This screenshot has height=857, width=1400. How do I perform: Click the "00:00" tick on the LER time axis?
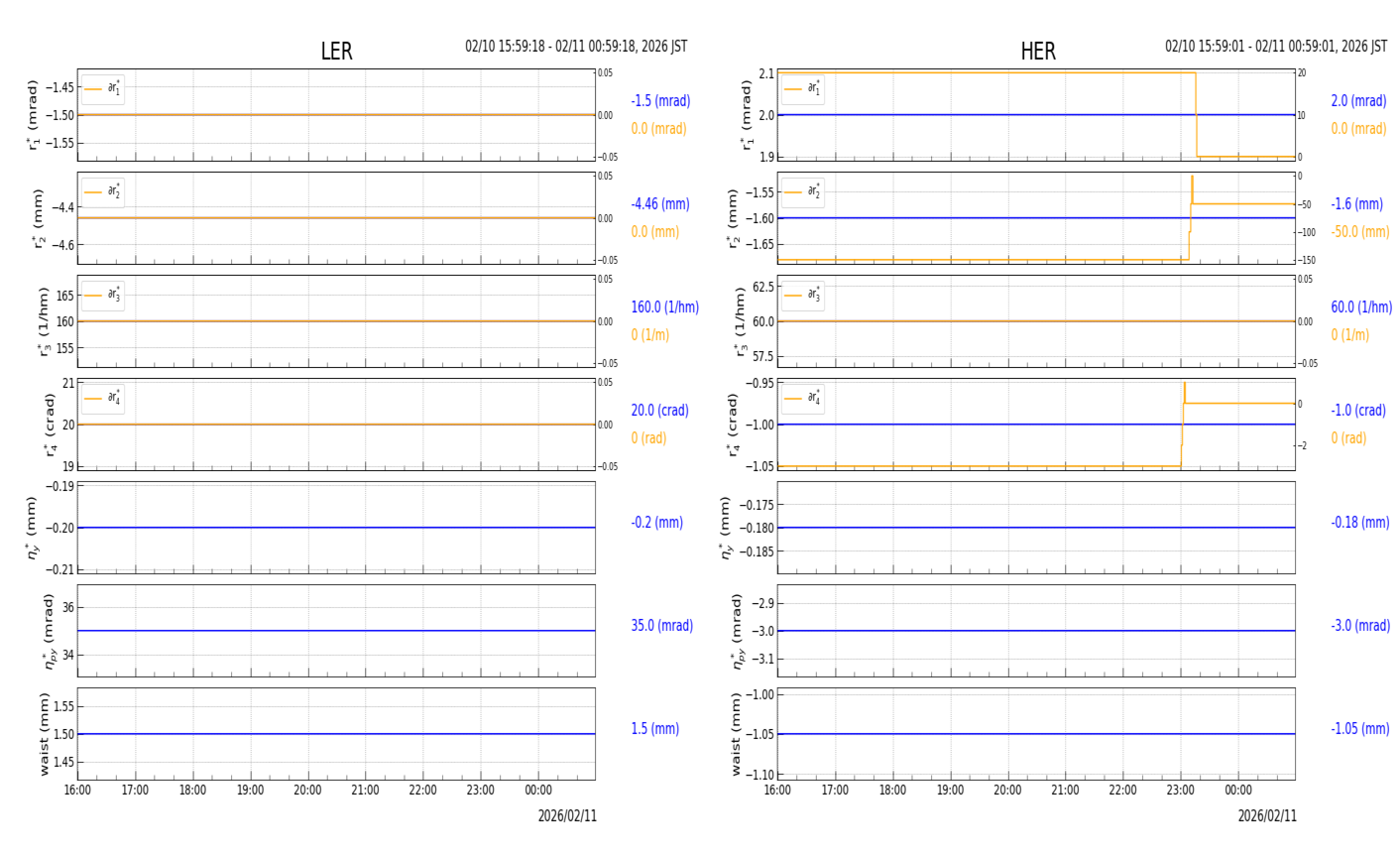538,791
